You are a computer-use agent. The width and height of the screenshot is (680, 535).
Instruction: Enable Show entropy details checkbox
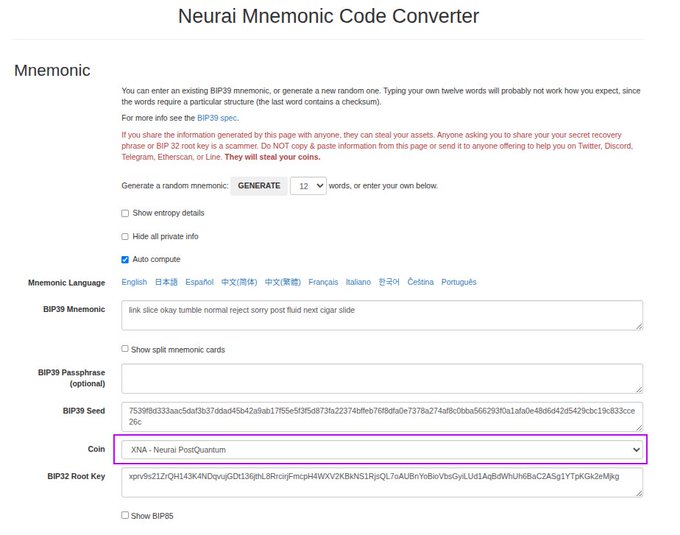pos(125,213)
